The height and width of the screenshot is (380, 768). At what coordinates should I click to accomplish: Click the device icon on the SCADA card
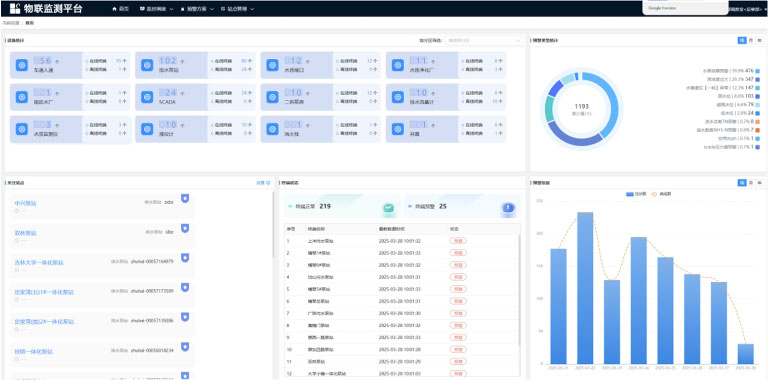pos(147,97)
